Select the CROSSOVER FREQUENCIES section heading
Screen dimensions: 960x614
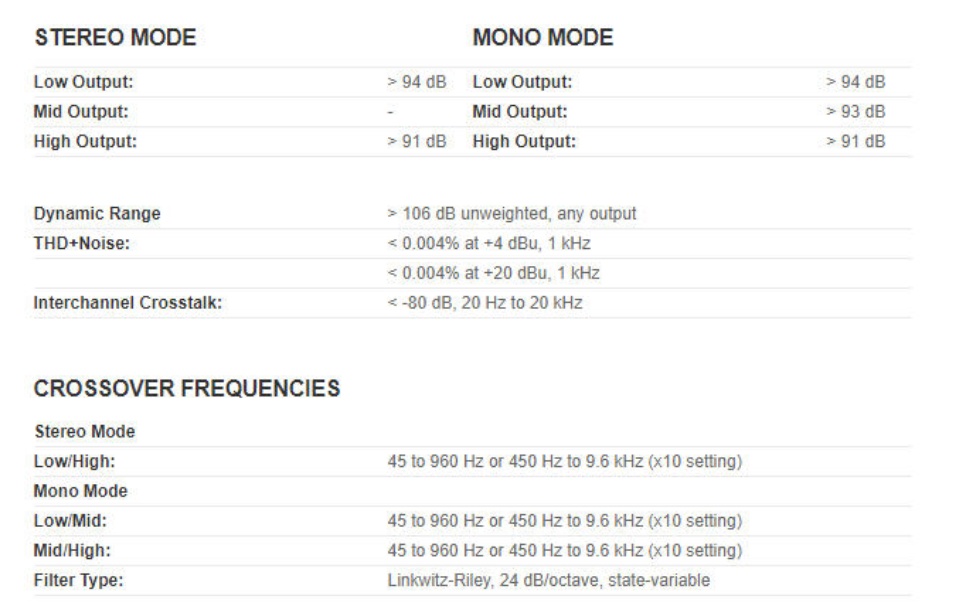(x=187, y=389)
